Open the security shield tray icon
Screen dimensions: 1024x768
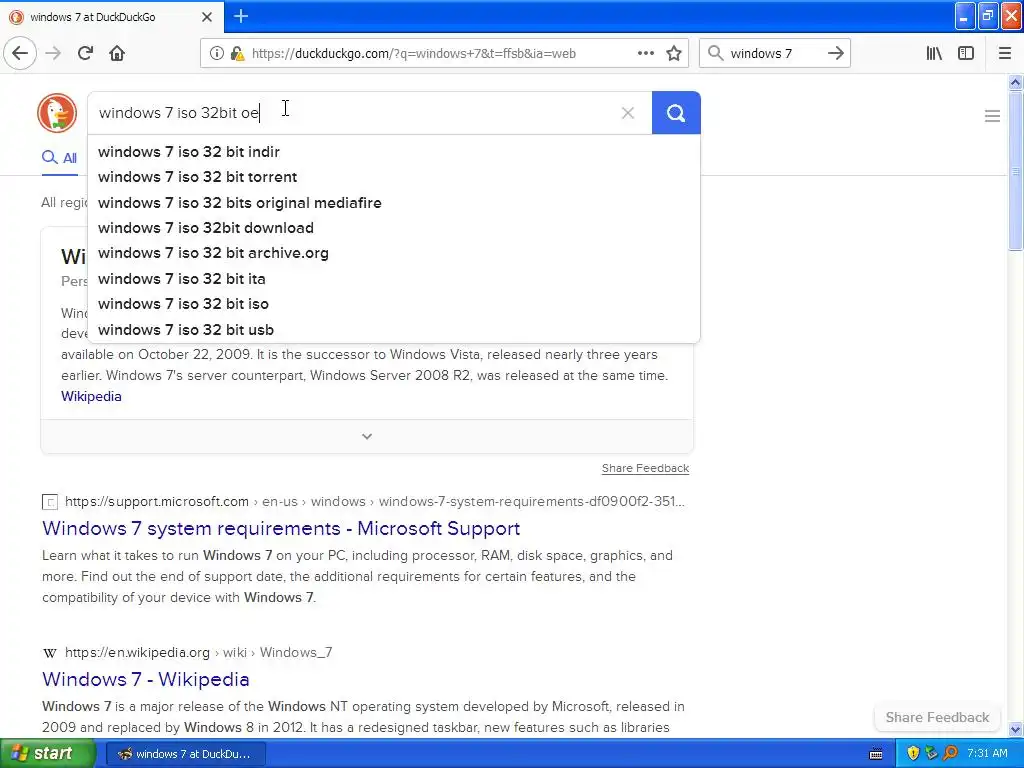(x=913, y=754)
